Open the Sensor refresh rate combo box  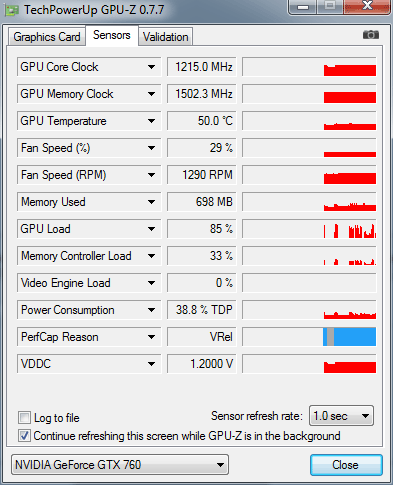341,416
